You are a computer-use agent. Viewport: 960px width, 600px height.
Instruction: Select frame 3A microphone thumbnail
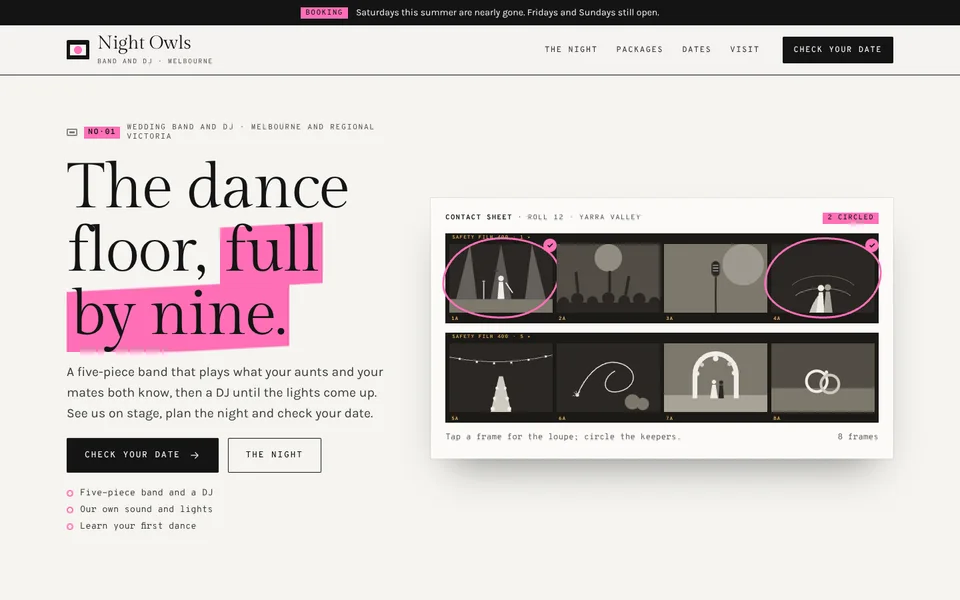pyautogui.click(x=715, y=279)
